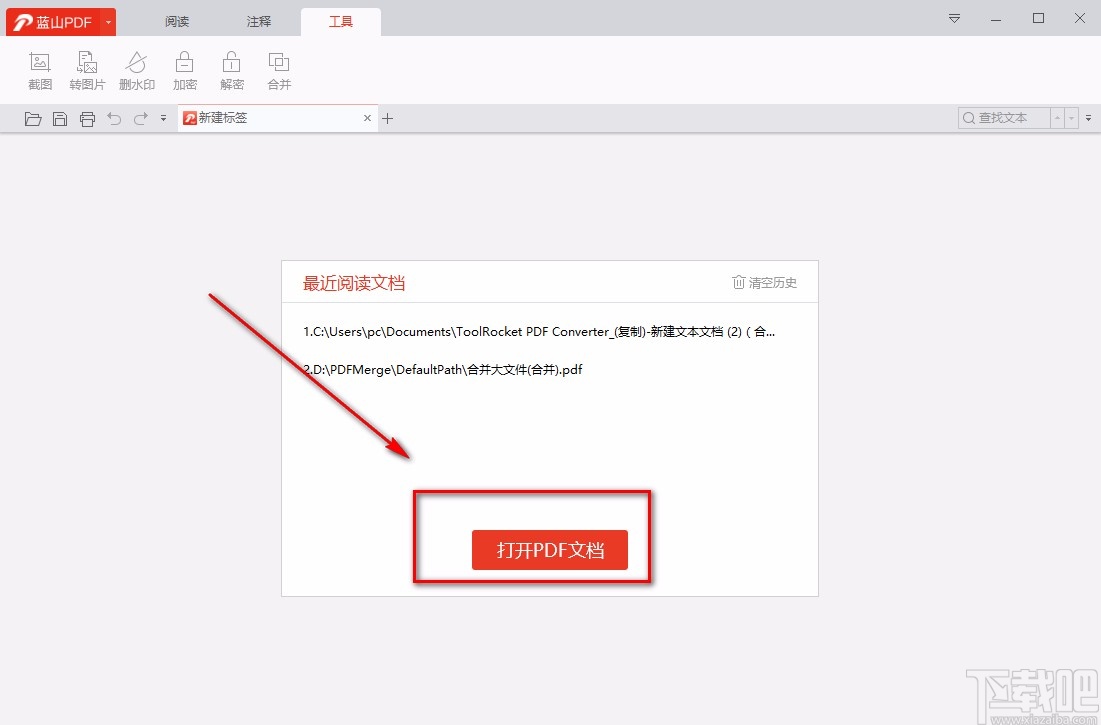
Task: Open the recent file 合并大文件(合并).pdf
Action: (x=445, y=369)
